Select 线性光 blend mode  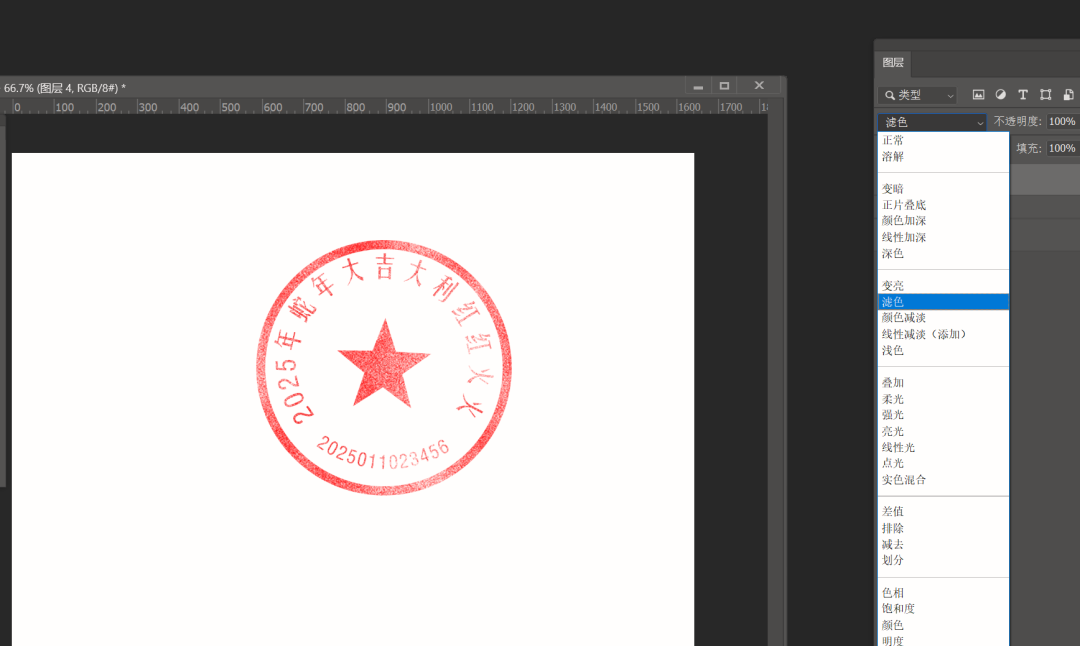coord(943,447)
